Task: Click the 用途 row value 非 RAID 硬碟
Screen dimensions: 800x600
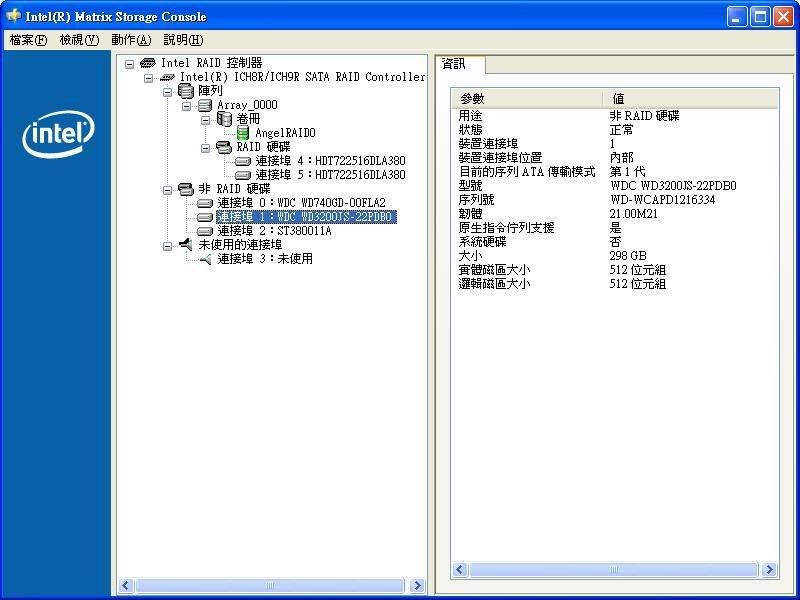Action: 644,116
